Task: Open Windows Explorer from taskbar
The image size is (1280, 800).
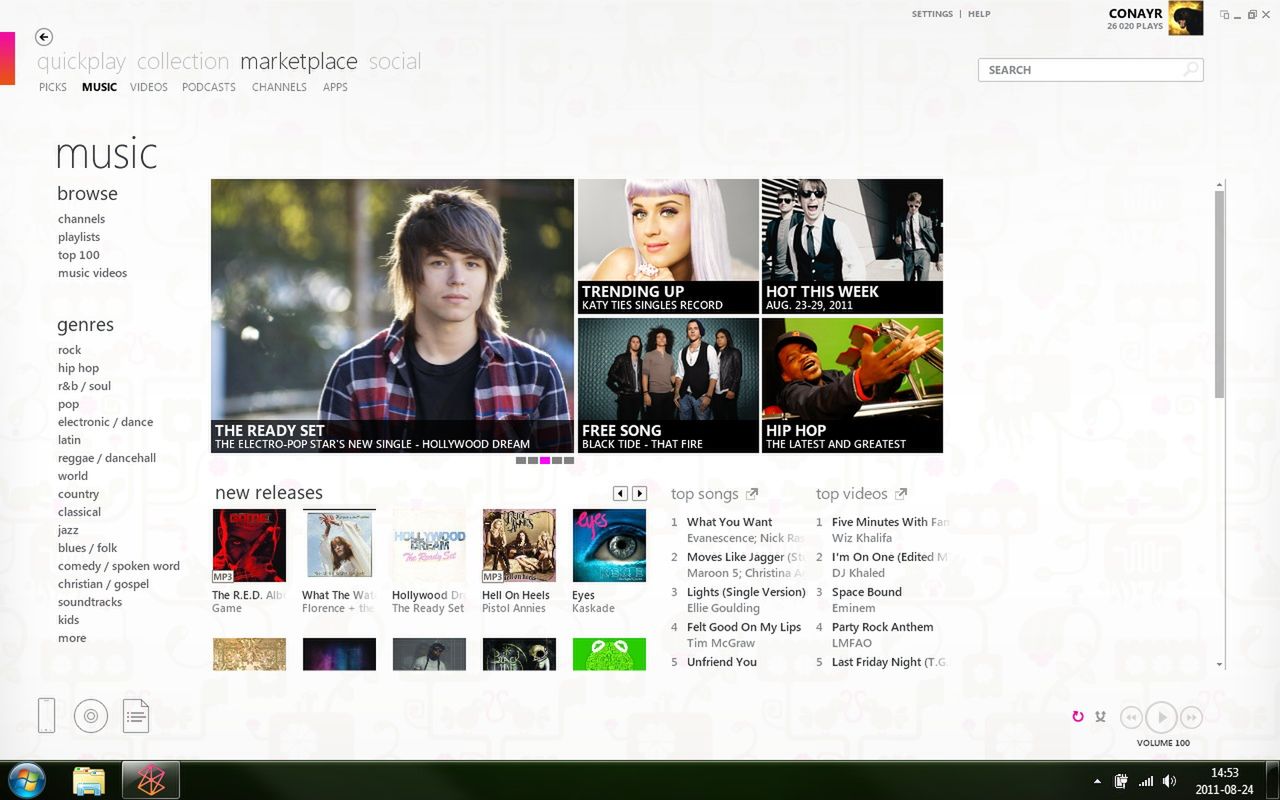Action: [x=89, y=780]
